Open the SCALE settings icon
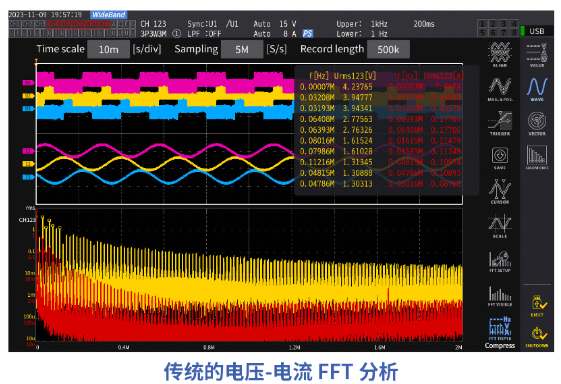Image resolution: width=561 pixels, height=384 pixels. click(x=500, y=225)
